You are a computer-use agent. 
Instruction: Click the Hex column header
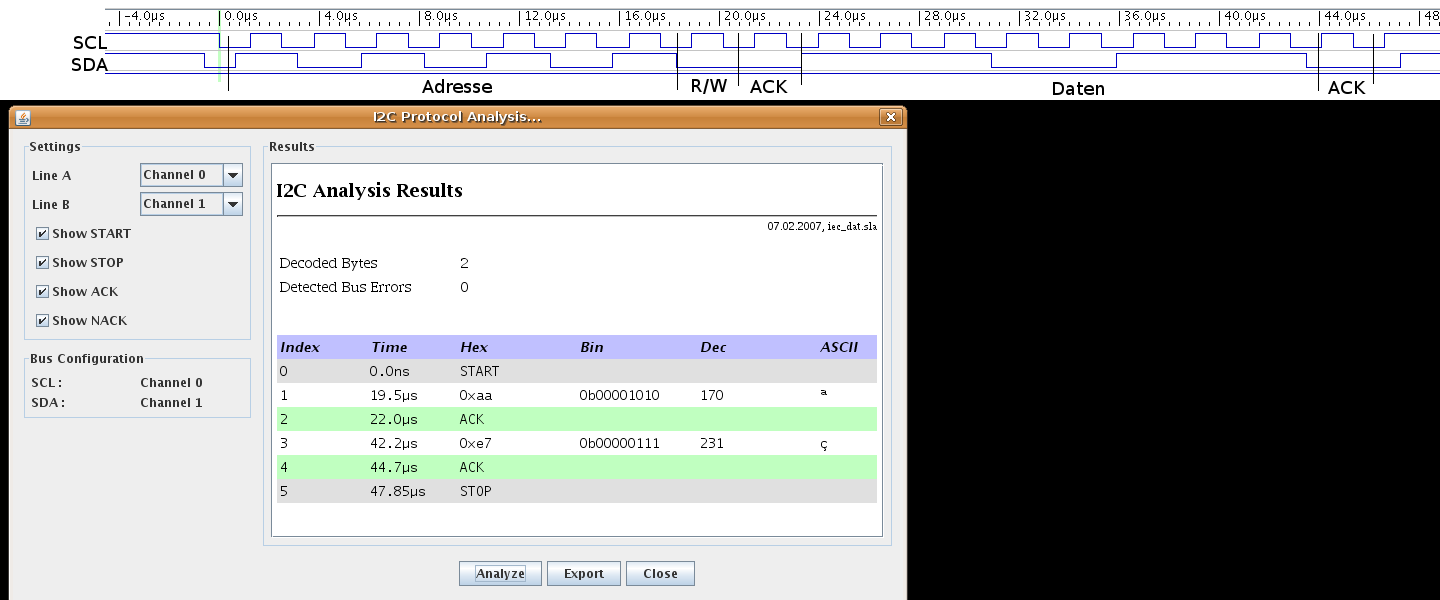pos(474,347)
